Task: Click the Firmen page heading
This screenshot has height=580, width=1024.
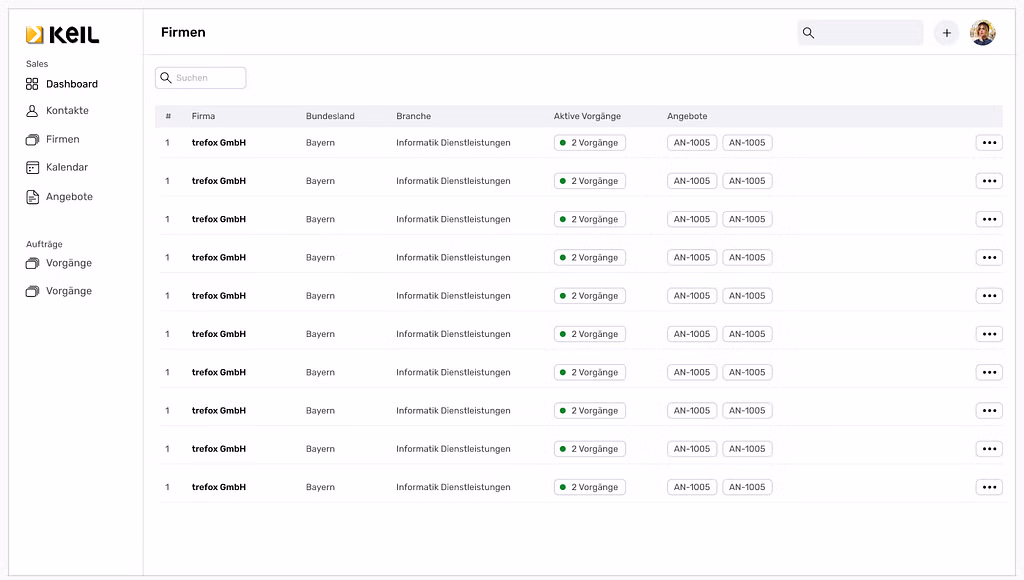Action: [183, 32]
